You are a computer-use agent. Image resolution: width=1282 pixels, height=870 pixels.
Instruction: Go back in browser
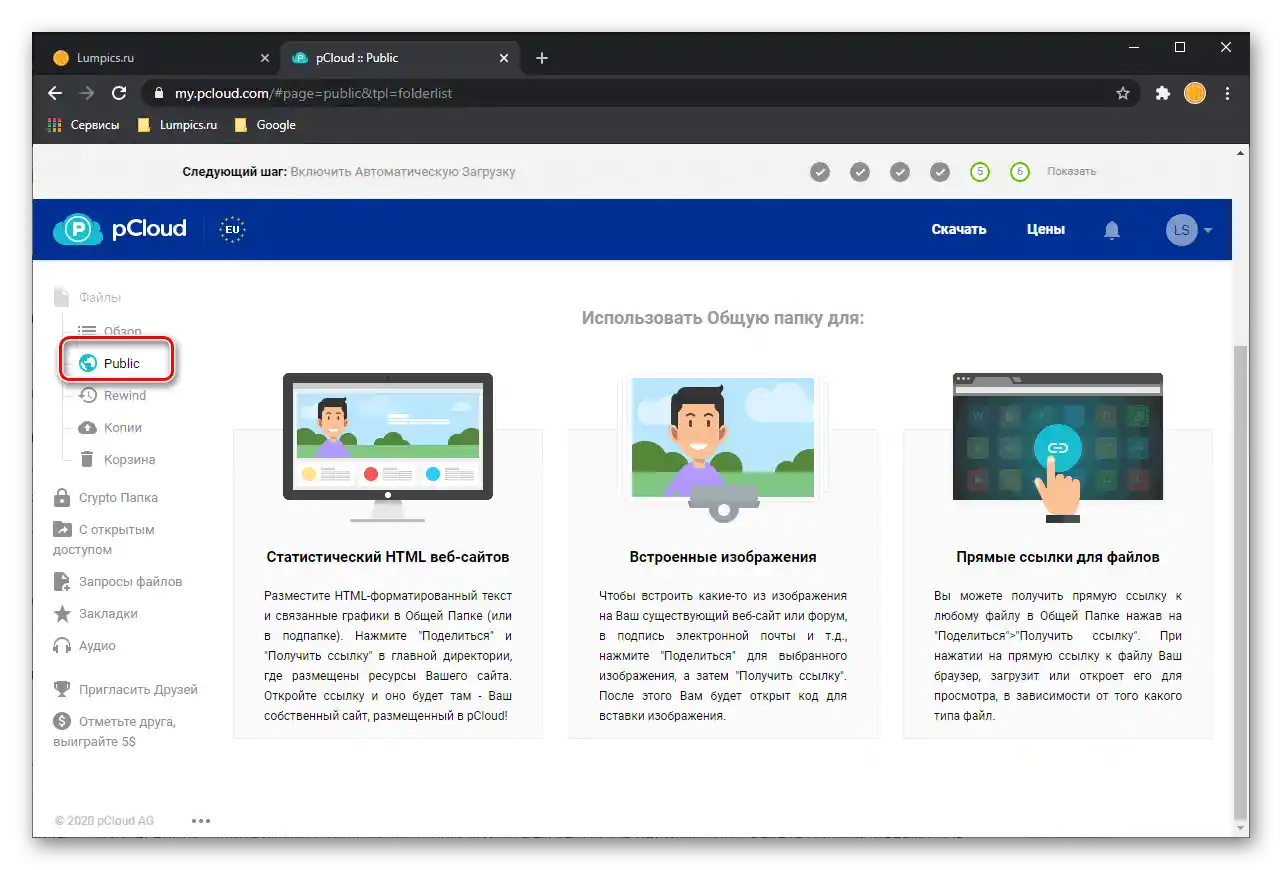tap(55, 93)
